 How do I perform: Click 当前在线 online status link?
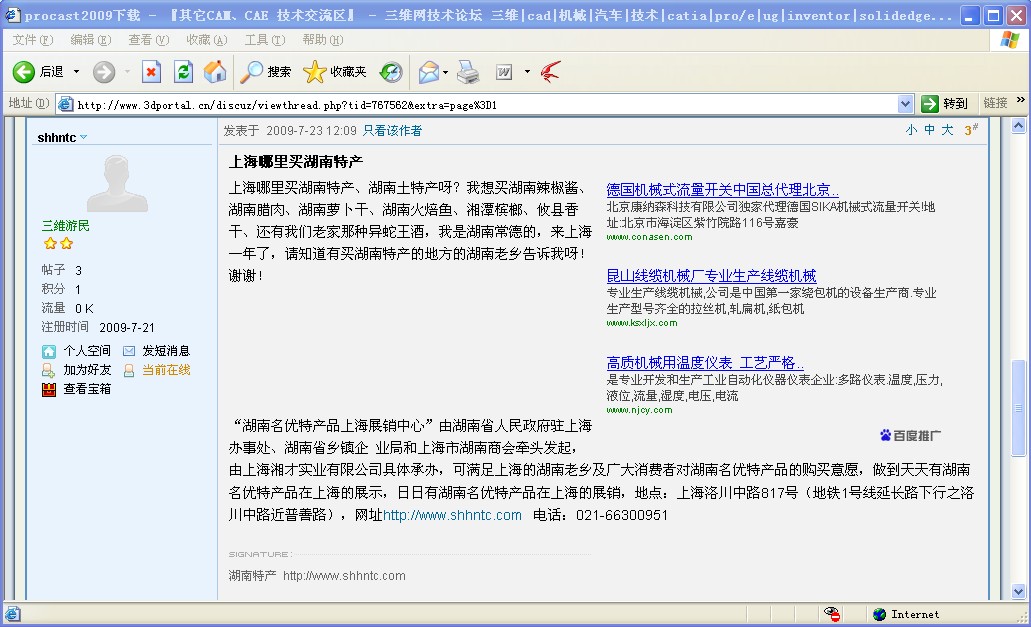[x=166, y=370]
